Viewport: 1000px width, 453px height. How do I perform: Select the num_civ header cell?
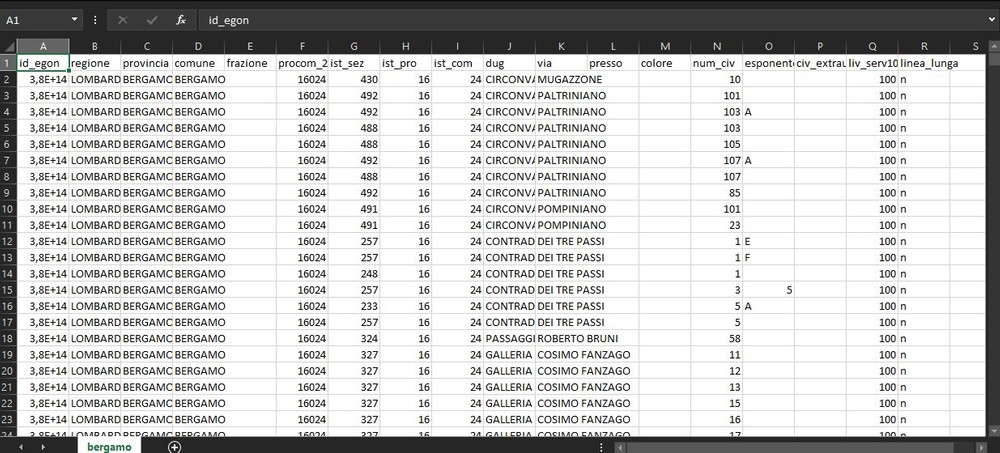(x=716, y=62)
